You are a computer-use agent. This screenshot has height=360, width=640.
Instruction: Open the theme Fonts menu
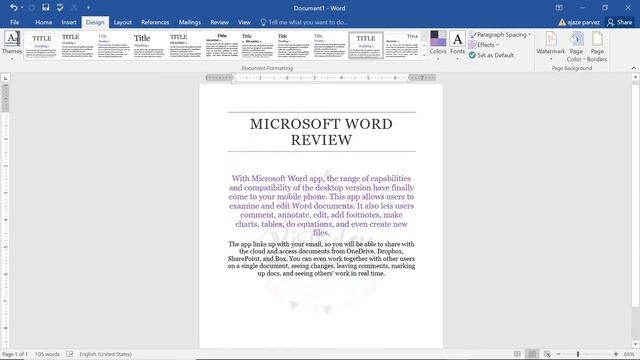457,46
